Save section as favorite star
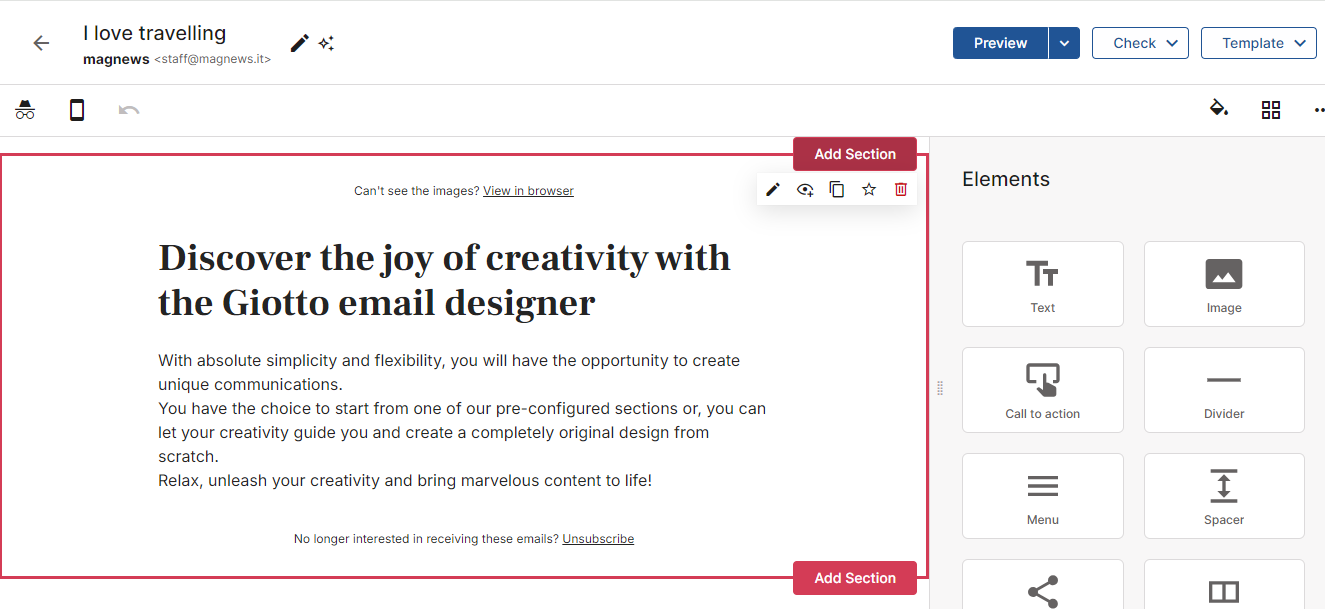The height and width of the screenshot is (609, 1325). click(869, 189)
